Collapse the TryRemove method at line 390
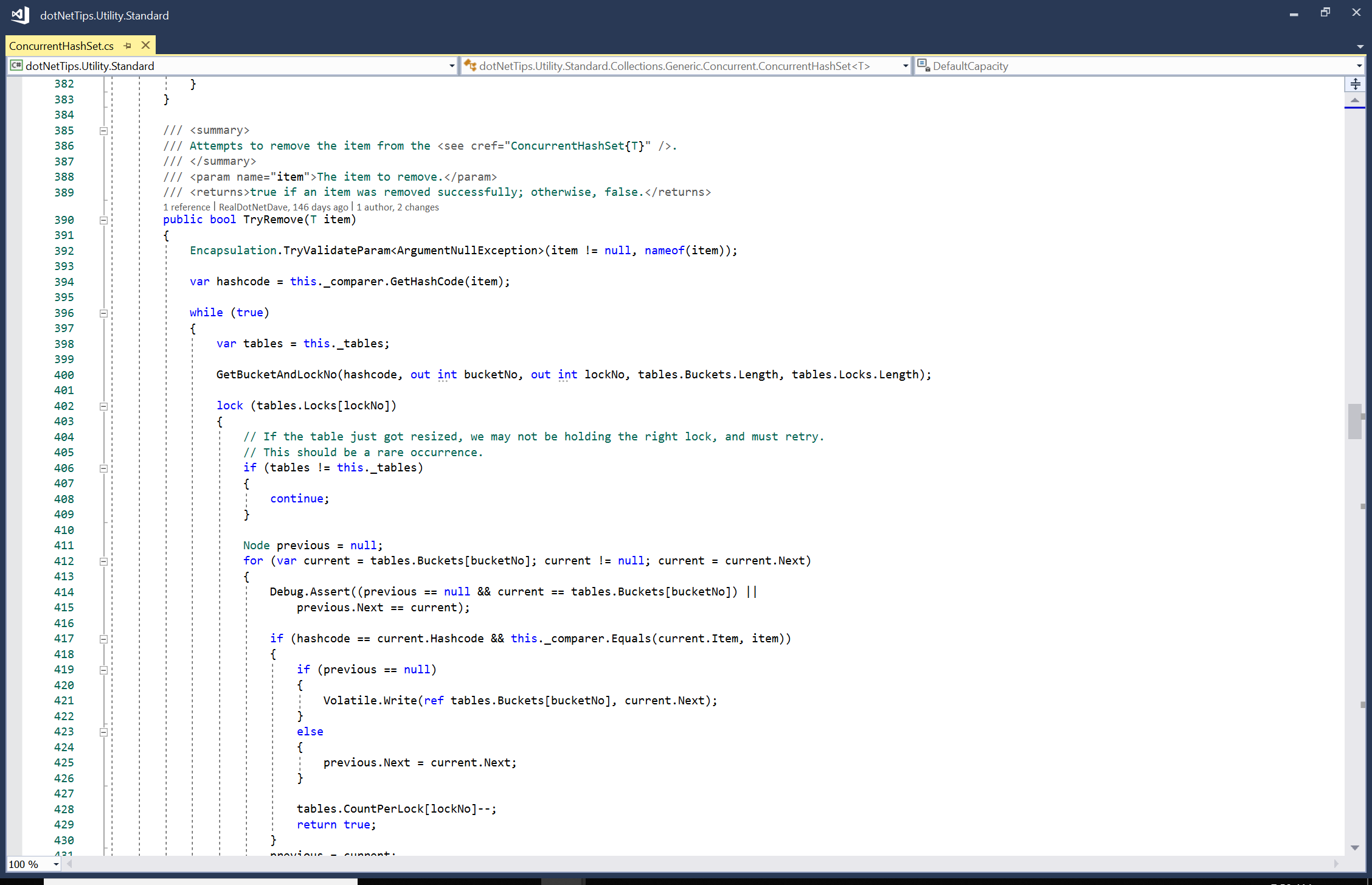The width and height of the screenshot is (1372, 885). [103, 220]
